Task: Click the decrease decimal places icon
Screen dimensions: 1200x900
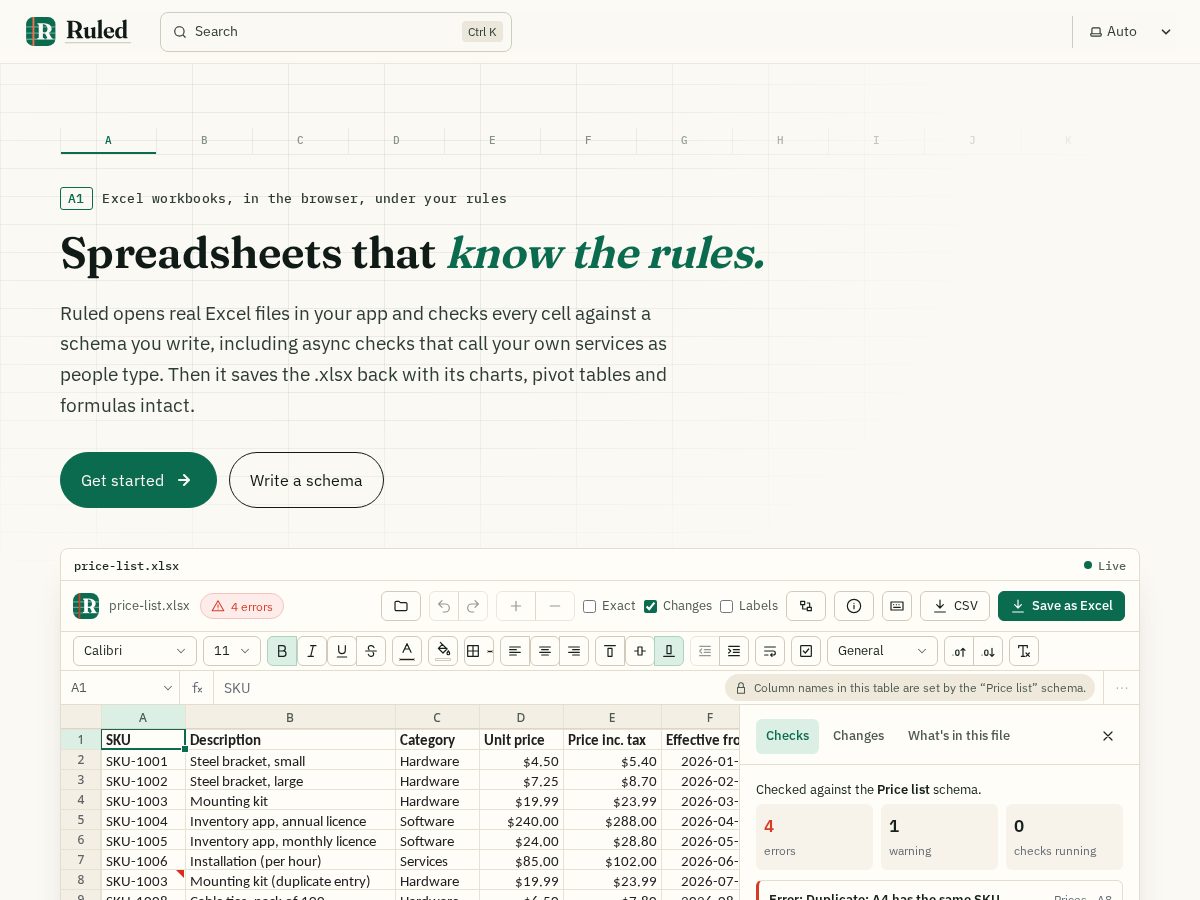Action: (988, 651)
